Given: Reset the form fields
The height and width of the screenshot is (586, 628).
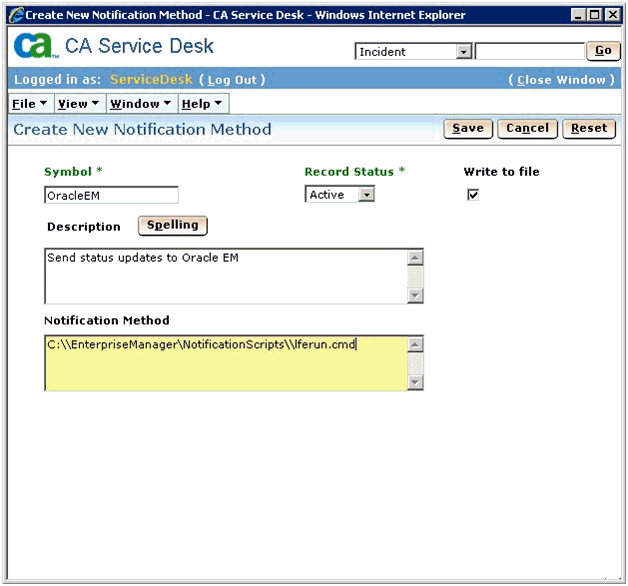Looking at the screenshot, I should click(589, 129).
